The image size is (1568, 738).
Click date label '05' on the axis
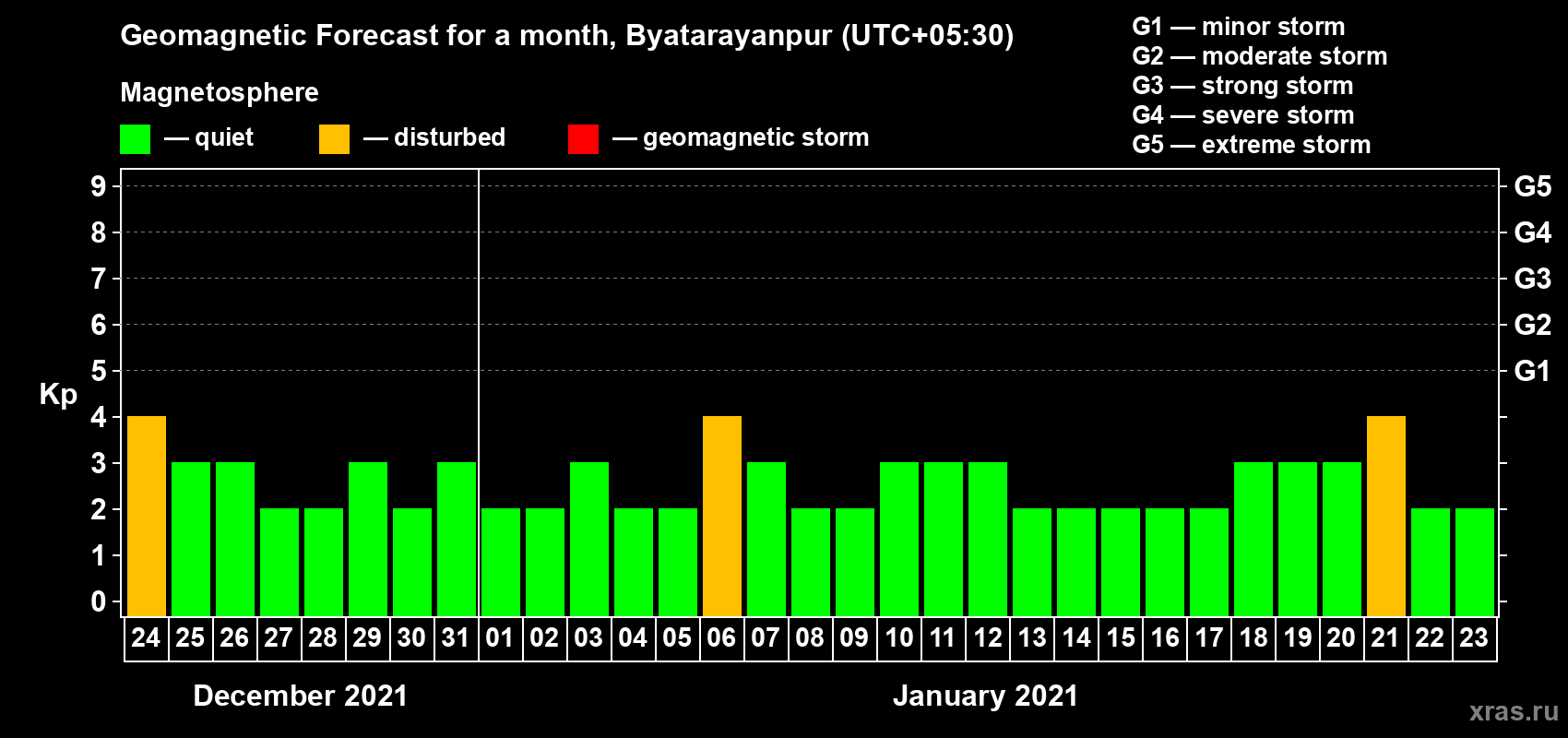coord(677,638)
